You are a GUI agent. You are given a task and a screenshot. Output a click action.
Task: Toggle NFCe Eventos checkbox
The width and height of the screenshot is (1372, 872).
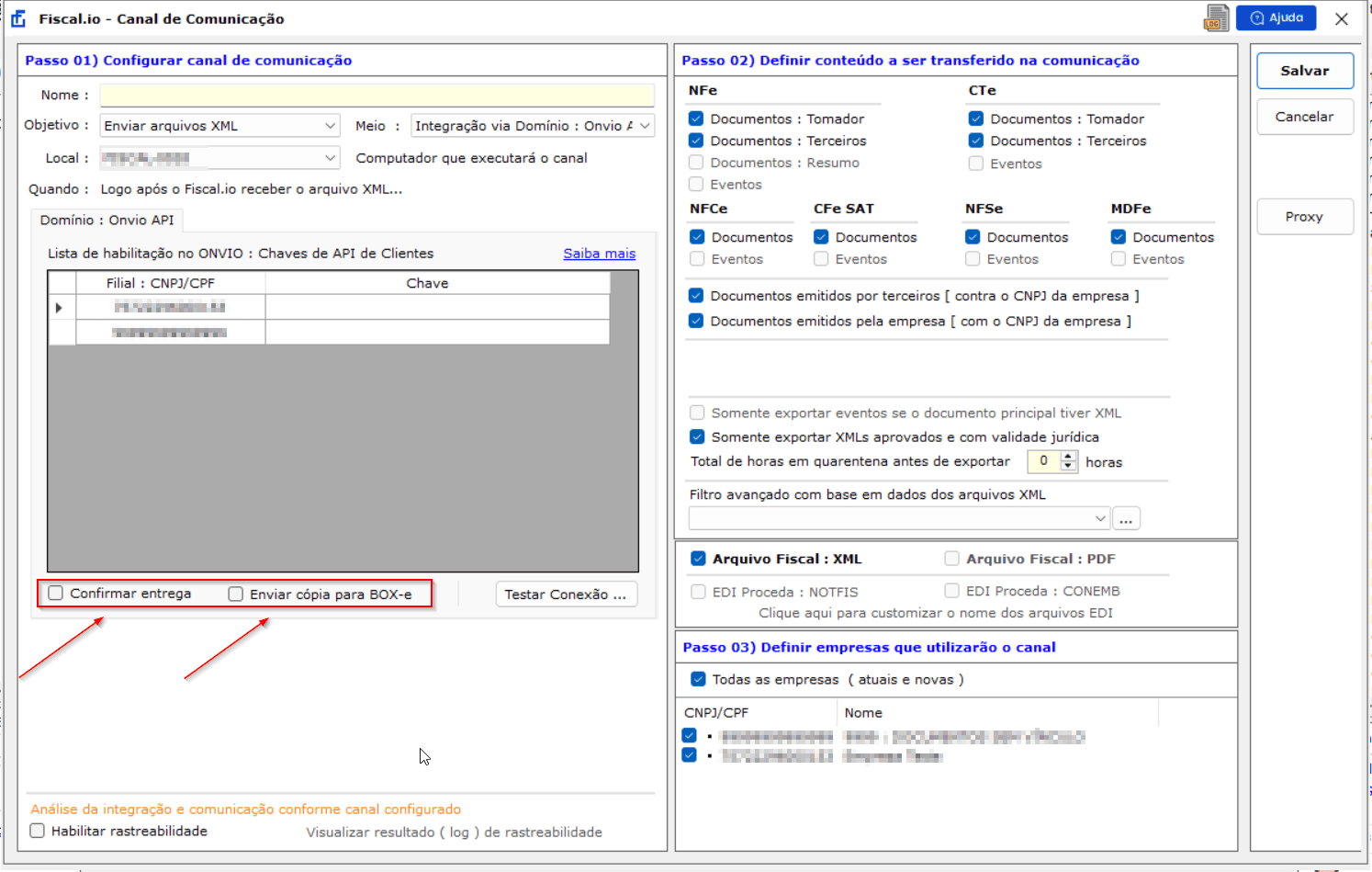(x=697, y=259)
